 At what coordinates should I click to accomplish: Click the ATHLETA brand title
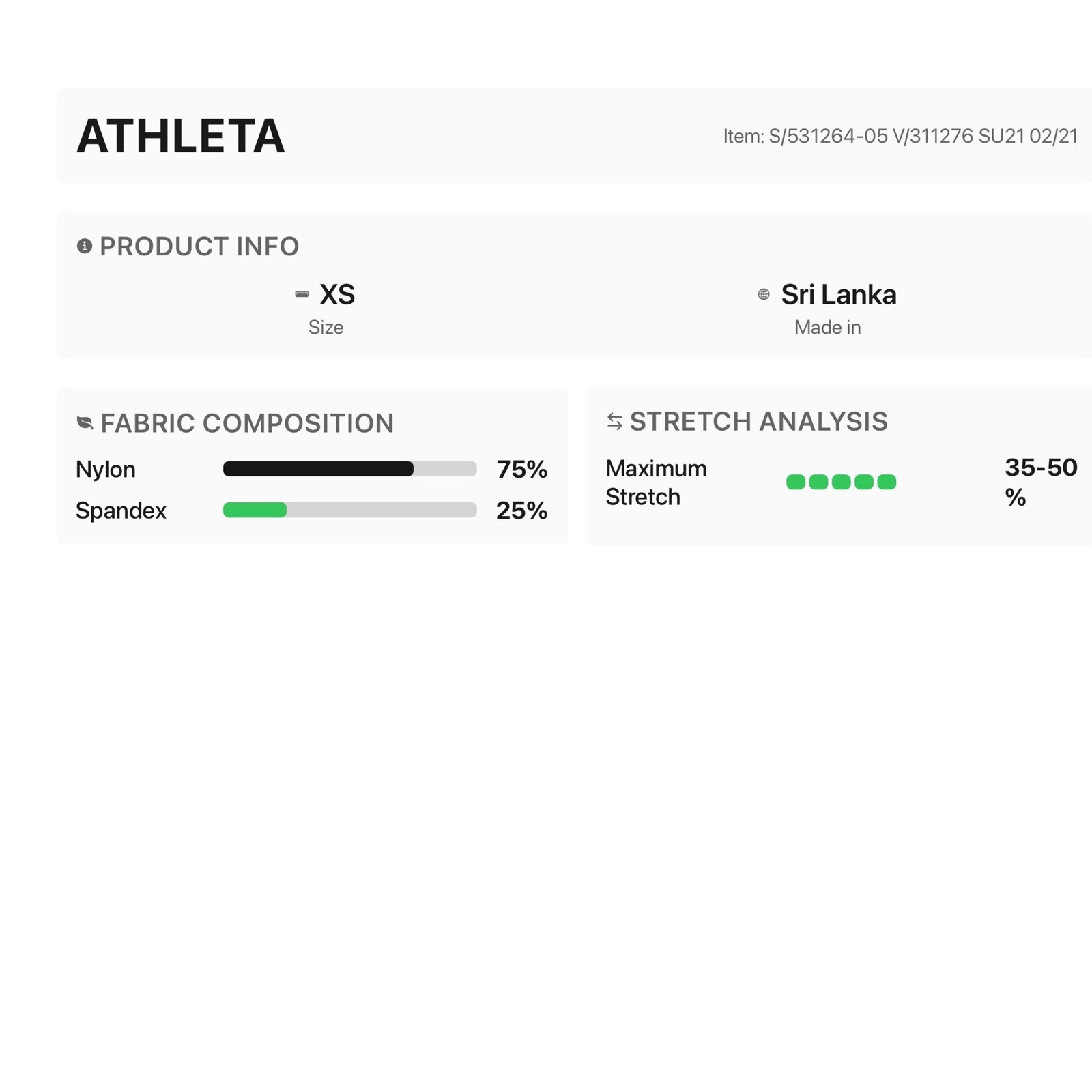click(x=180, y=136)
